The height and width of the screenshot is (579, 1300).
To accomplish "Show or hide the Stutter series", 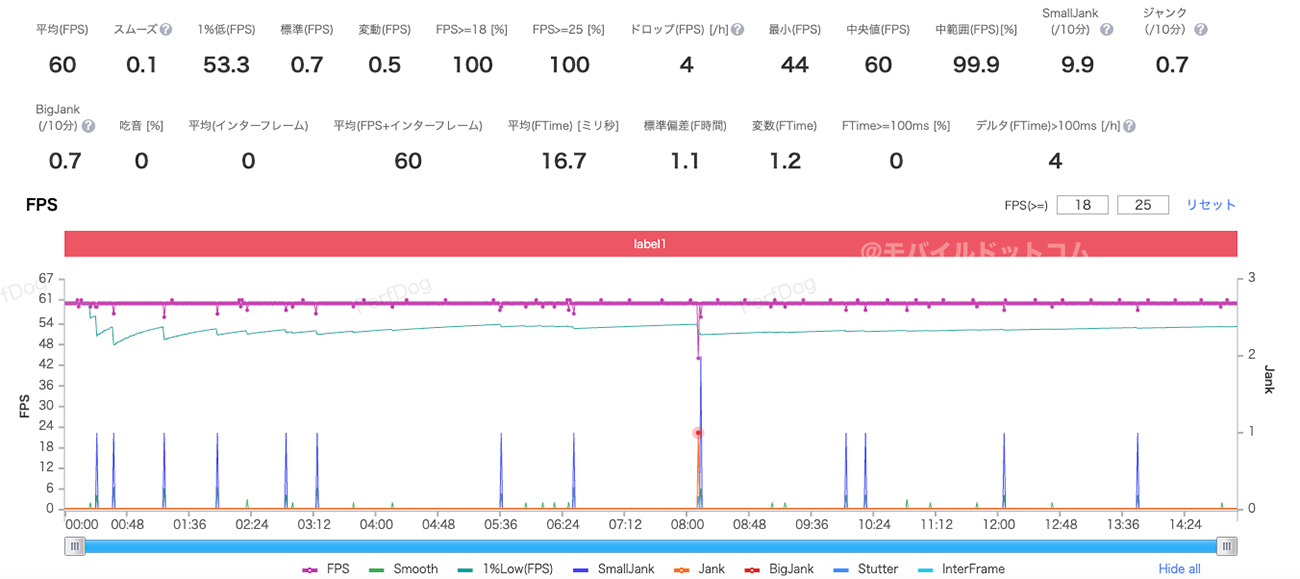I will [866, 569].
